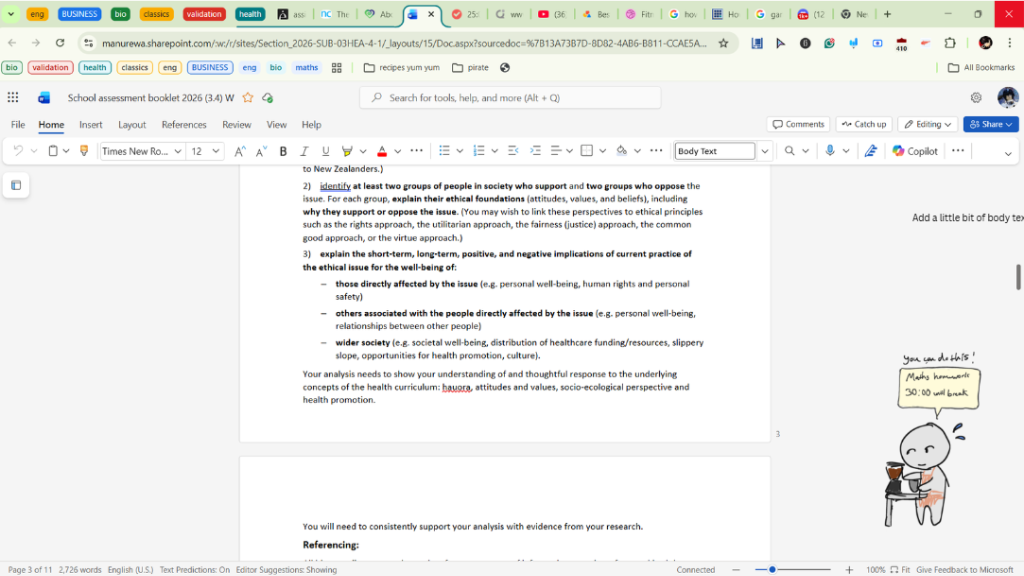Open the navigation pane icon
Viewport: 1024px width, 576px height.
coord(16,185)
